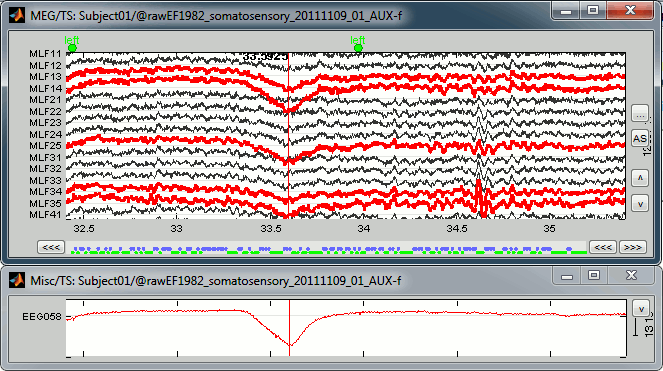Click the red time cursor in EEG058 plot

click(x=289, y=328)
